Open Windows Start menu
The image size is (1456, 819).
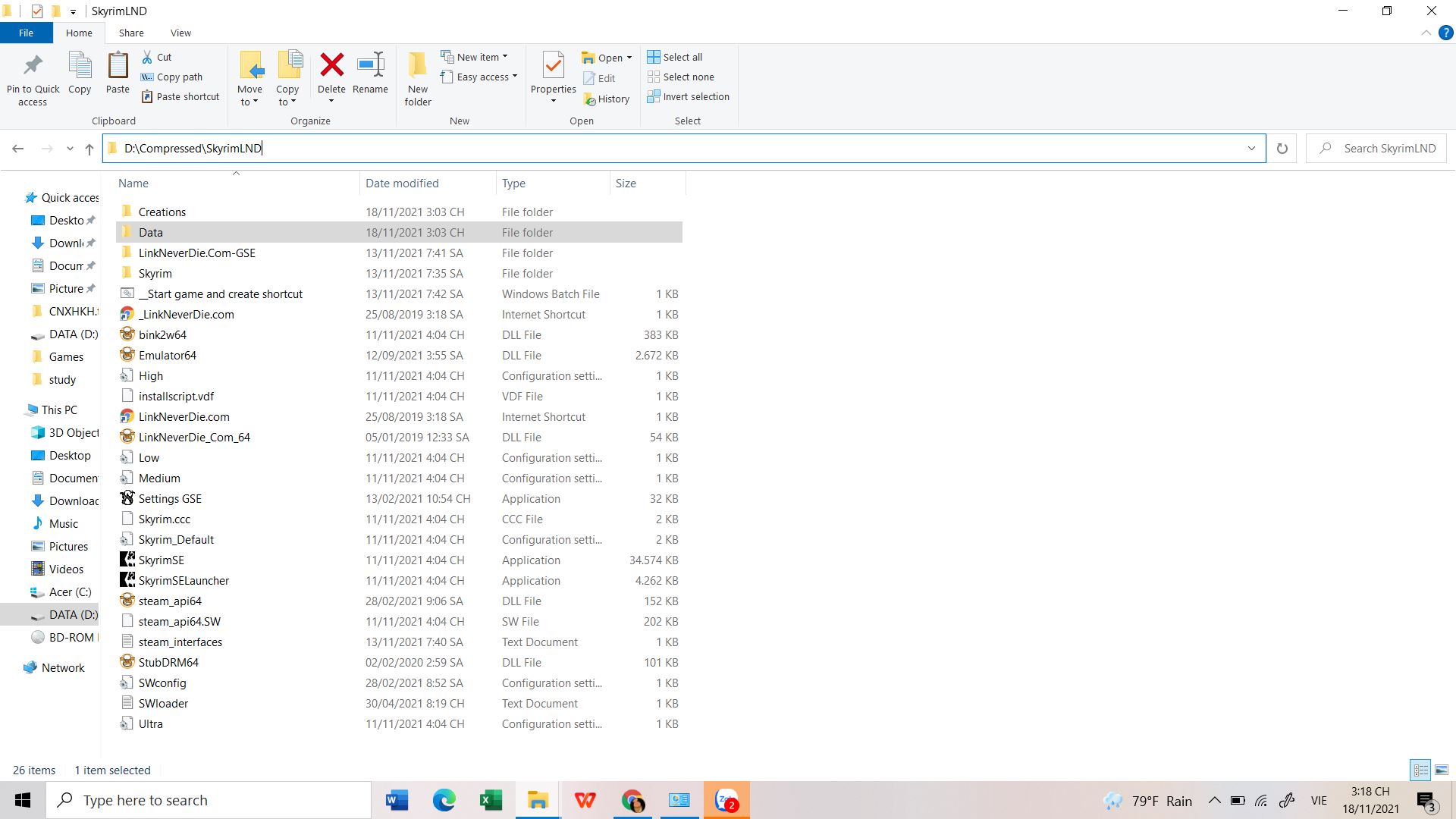[x=23, y=800]
